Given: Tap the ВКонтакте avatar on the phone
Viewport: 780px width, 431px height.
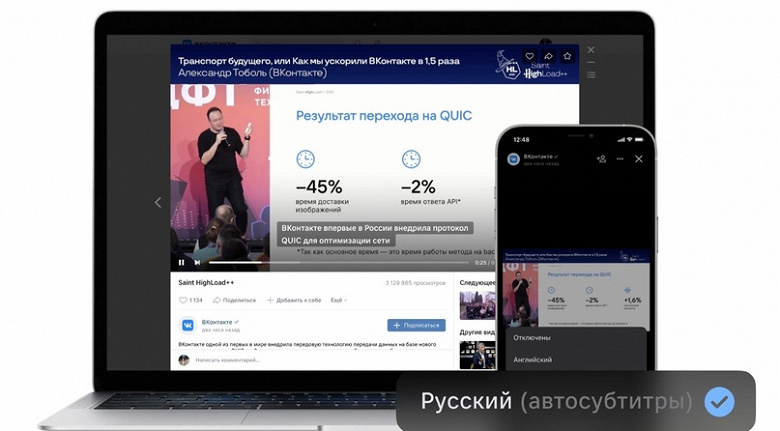Looking at the screenshot, I should coord(513,159).
